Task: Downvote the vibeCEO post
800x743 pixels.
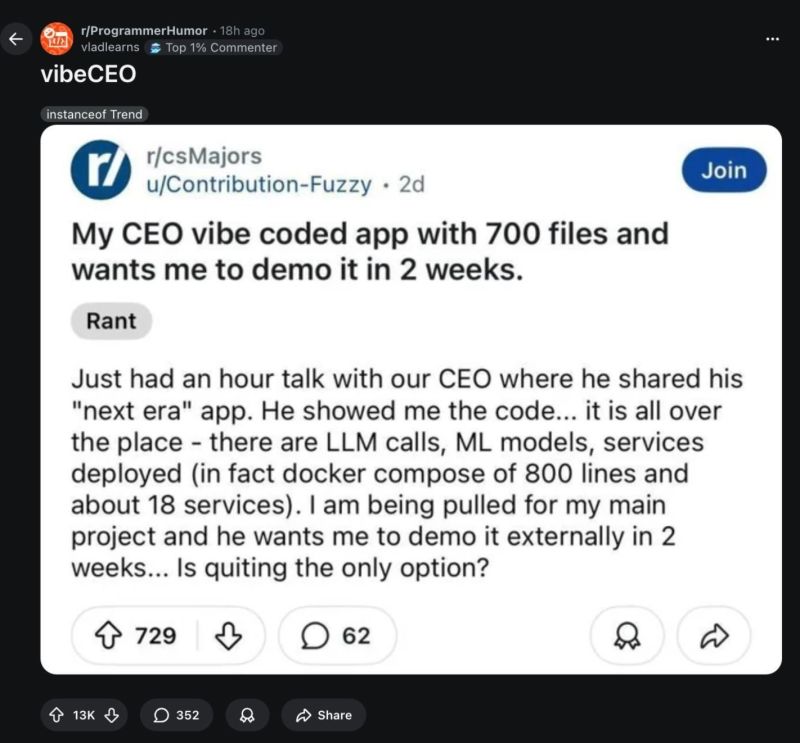Action: coord(112,714)
